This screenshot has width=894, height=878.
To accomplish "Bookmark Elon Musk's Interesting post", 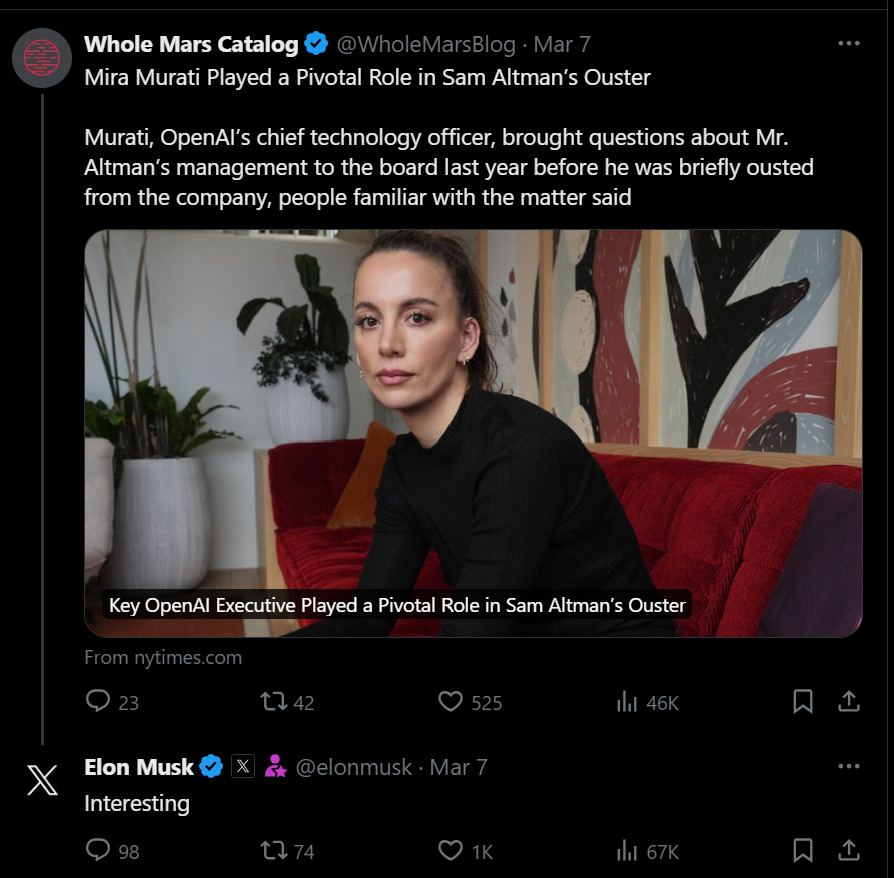I will coord(802,850).
